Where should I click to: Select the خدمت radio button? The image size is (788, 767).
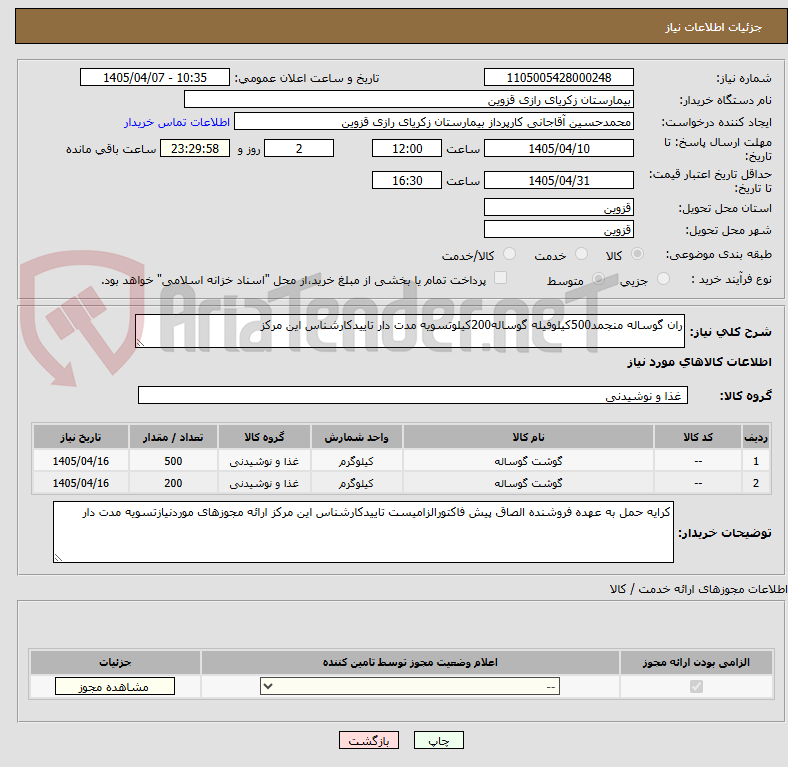pos(581,254)
